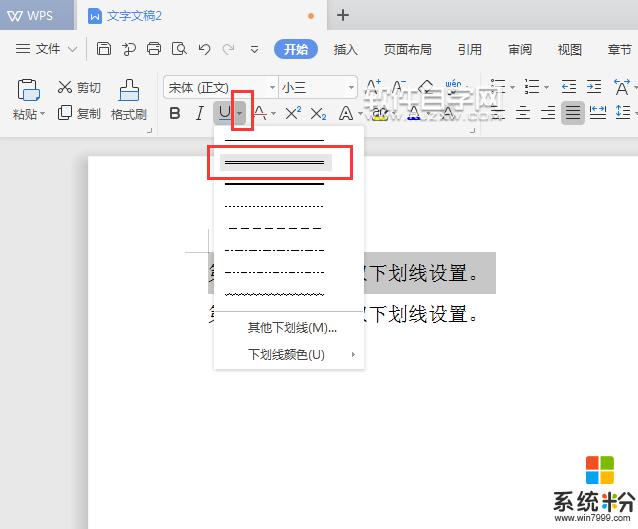Choose the dot-dot-dash underline style
This screenshot has height=529, width=638.
click(x=275, y=272)
